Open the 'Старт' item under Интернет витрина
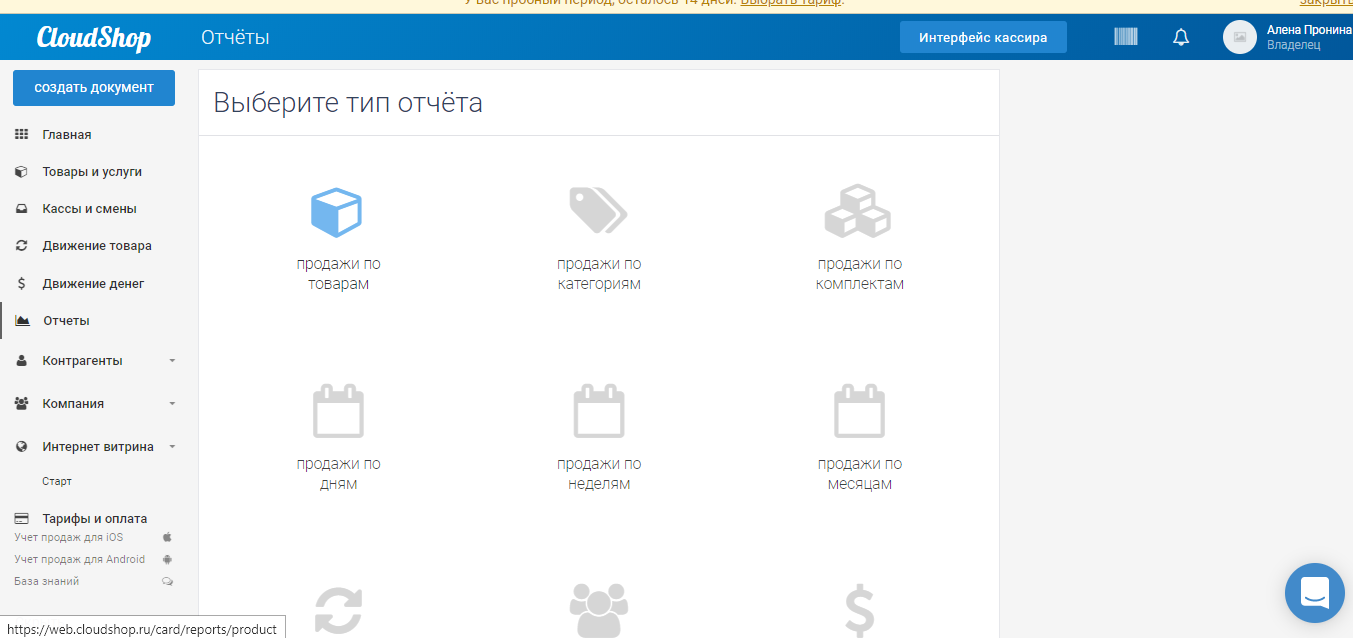Image resolution: width=1353 pixels, height=638 pixels. tap(57, 481)
